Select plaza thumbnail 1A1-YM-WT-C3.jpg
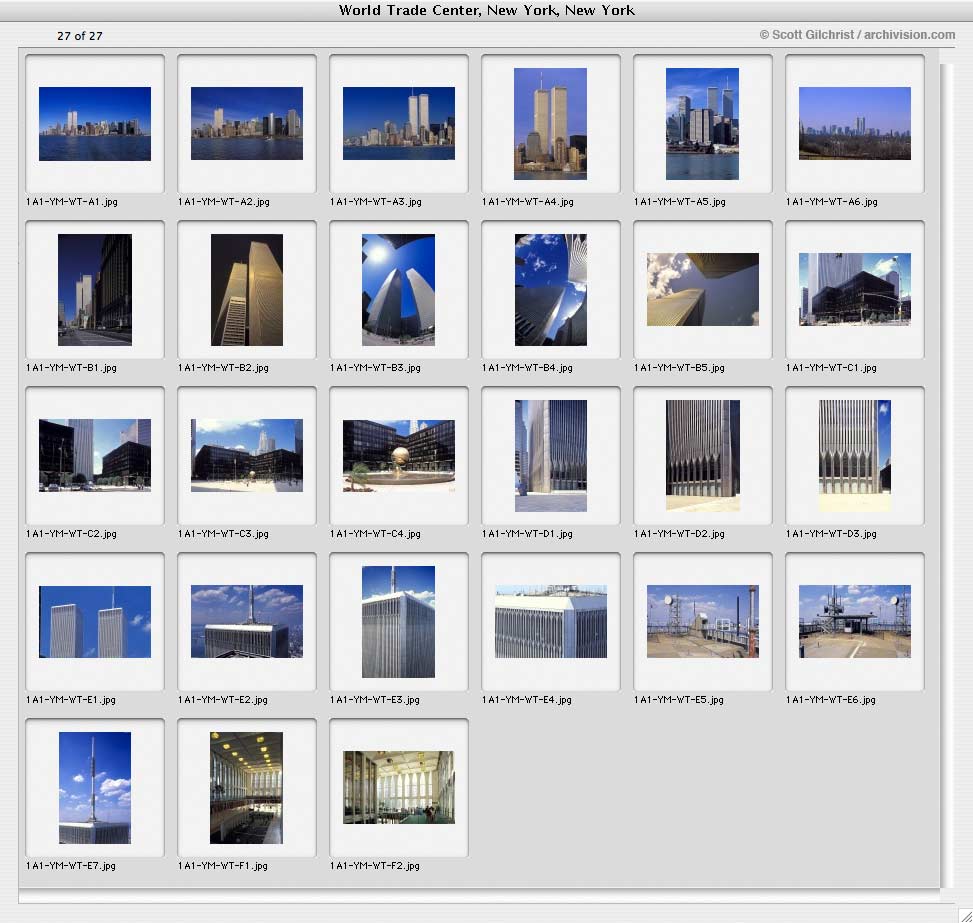This screenshot has height=923, width=973. [x=247, y=456]
